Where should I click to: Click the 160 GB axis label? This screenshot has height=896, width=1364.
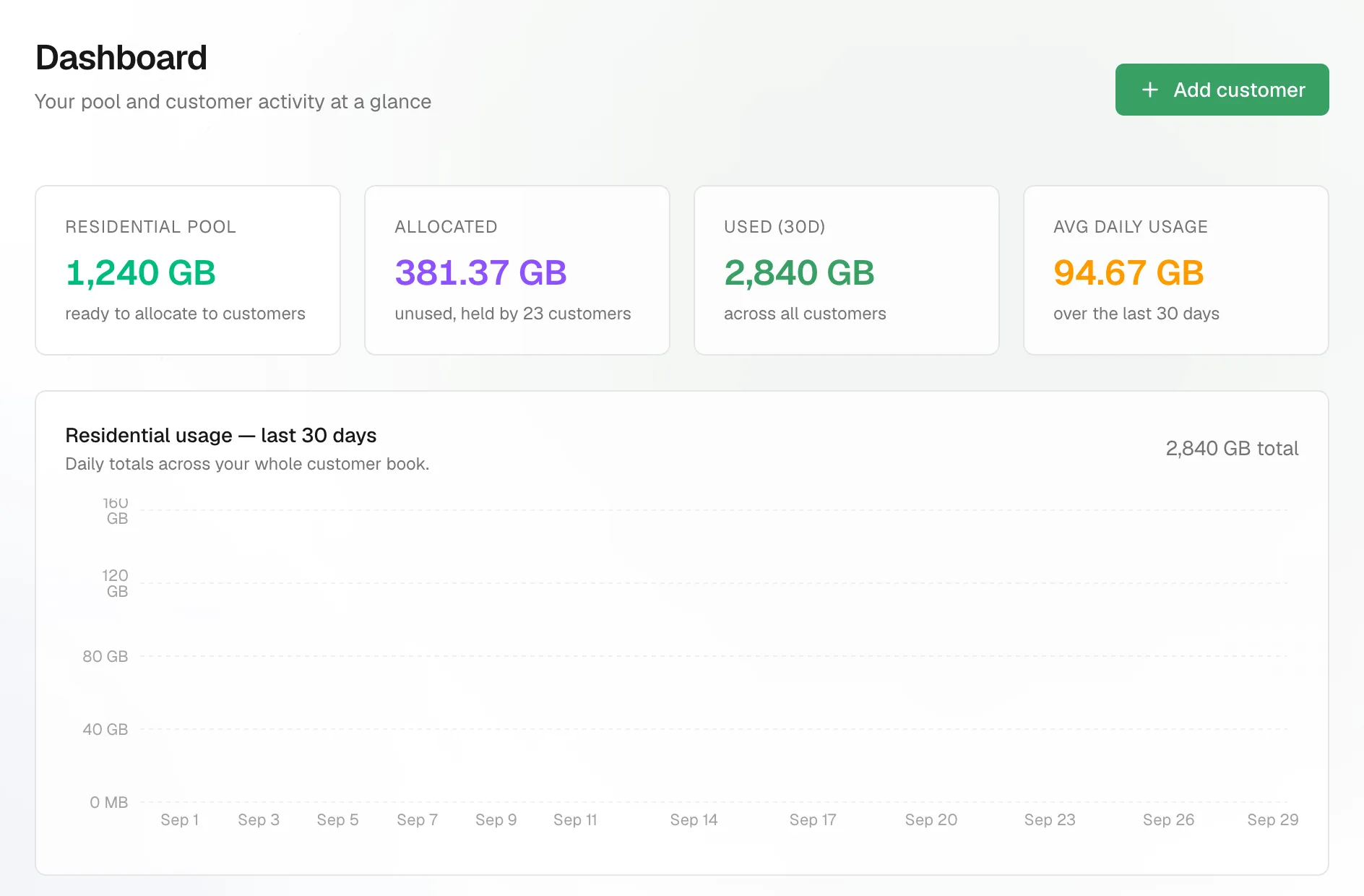[116, 511]
